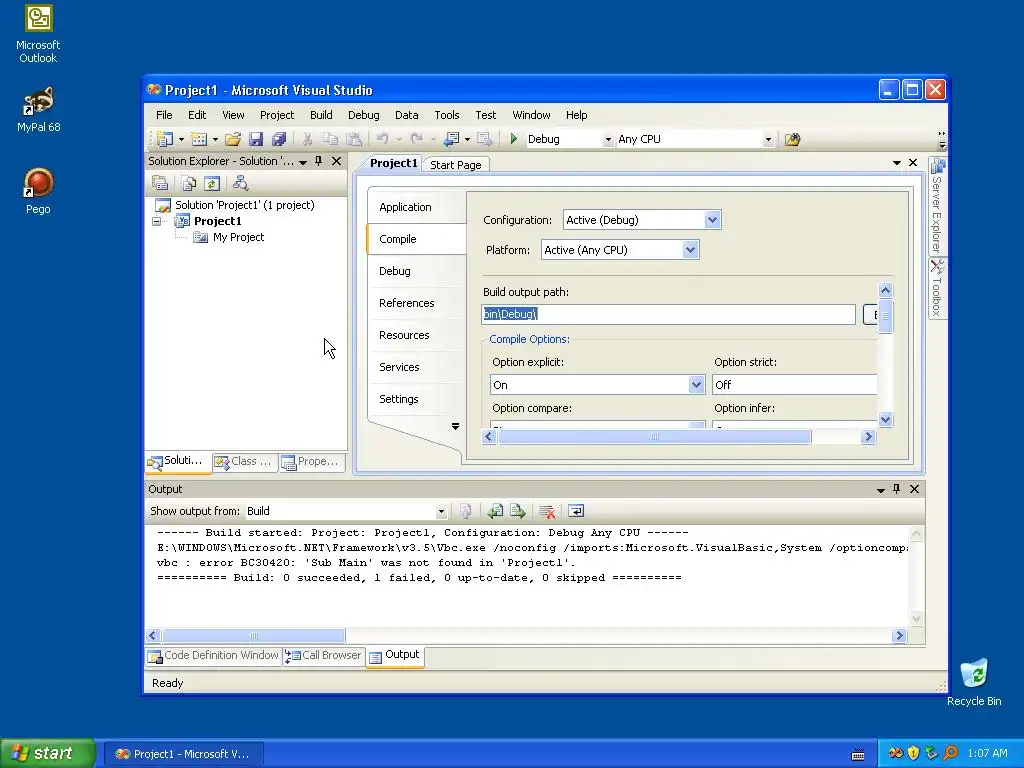This screenshot has height=768, width=1024.
Task: Open the Microsoft Outlook desktop icon
Action: (38, 34)
